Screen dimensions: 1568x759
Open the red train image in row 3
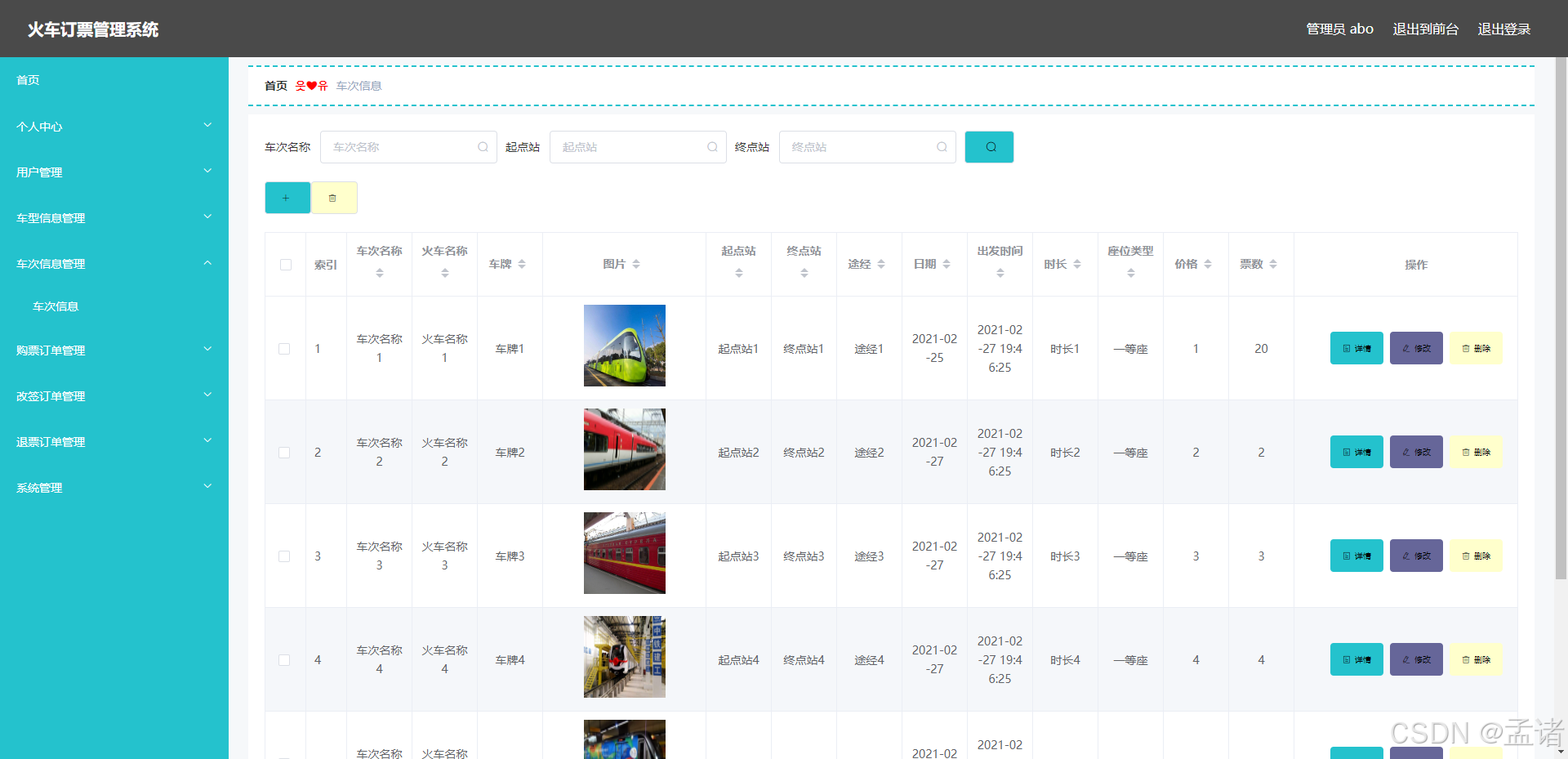pyautogui.click(x=625, y=553)
